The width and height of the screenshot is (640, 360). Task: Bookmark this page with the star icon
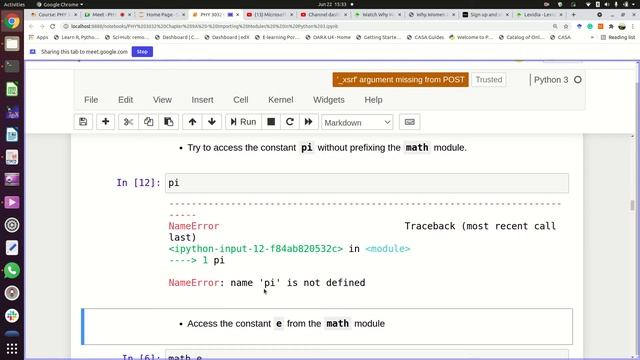coord(566,26)
